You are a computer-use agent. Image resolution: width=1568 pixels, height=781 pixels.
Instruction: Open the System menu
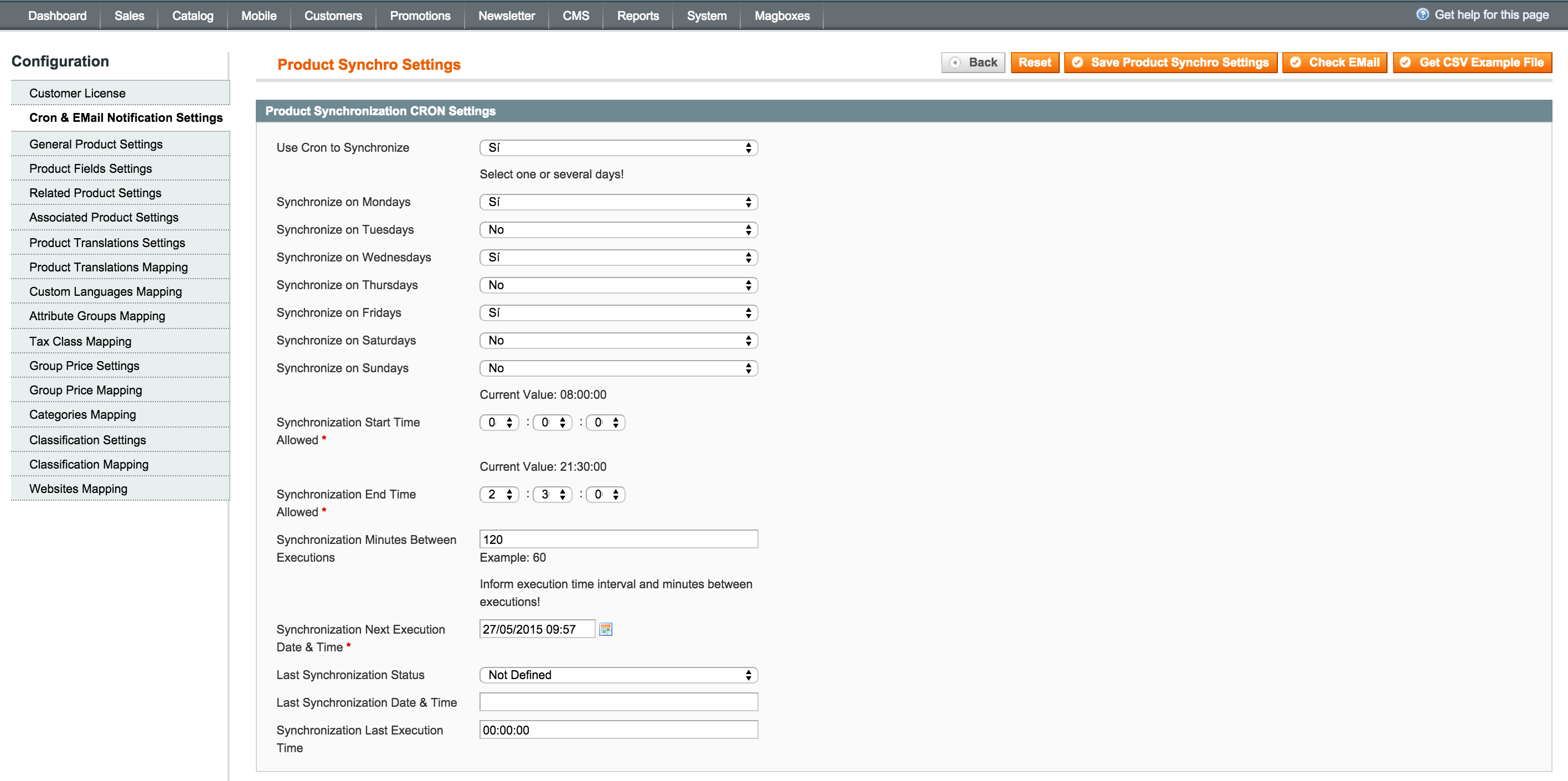(706, 15)
